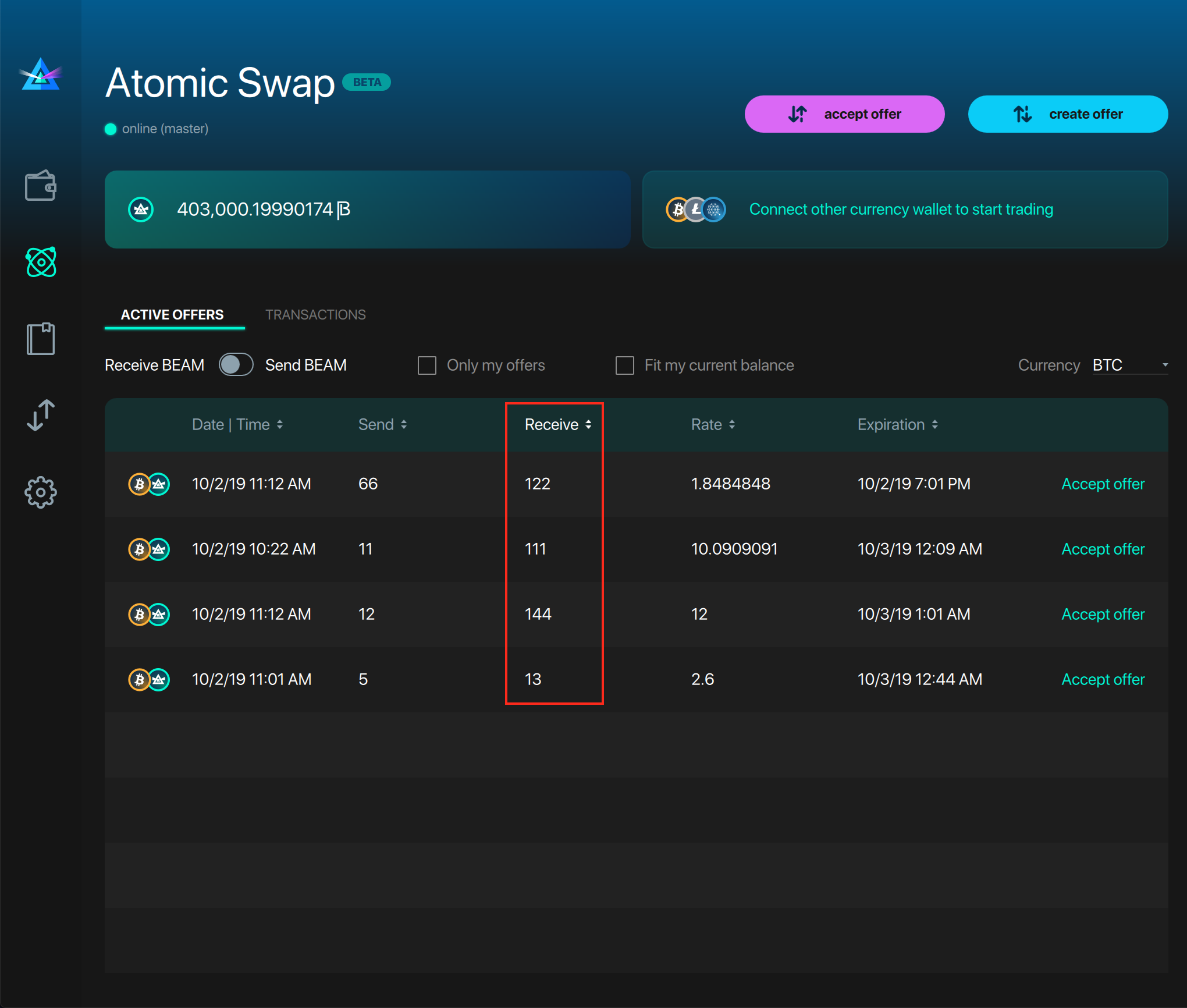Open the up-down arrows sidebar icon
Screen dimensions: 1187x1008
tap(41, 415)
